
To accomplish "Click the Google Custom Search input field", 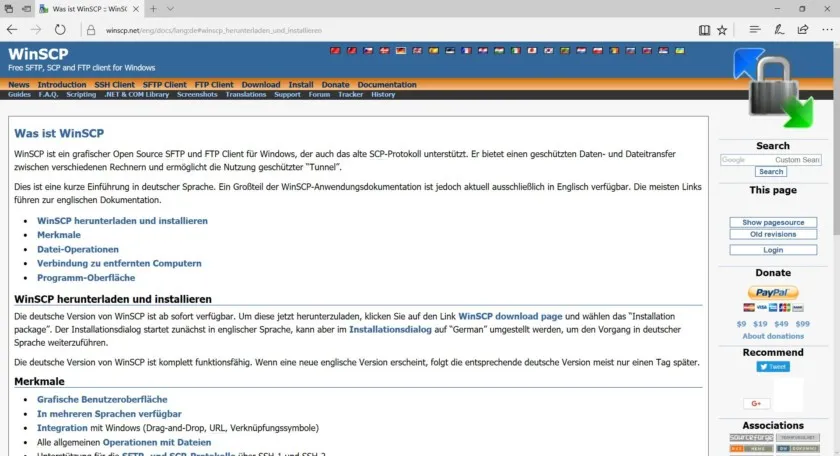I will tap(771, 160).
